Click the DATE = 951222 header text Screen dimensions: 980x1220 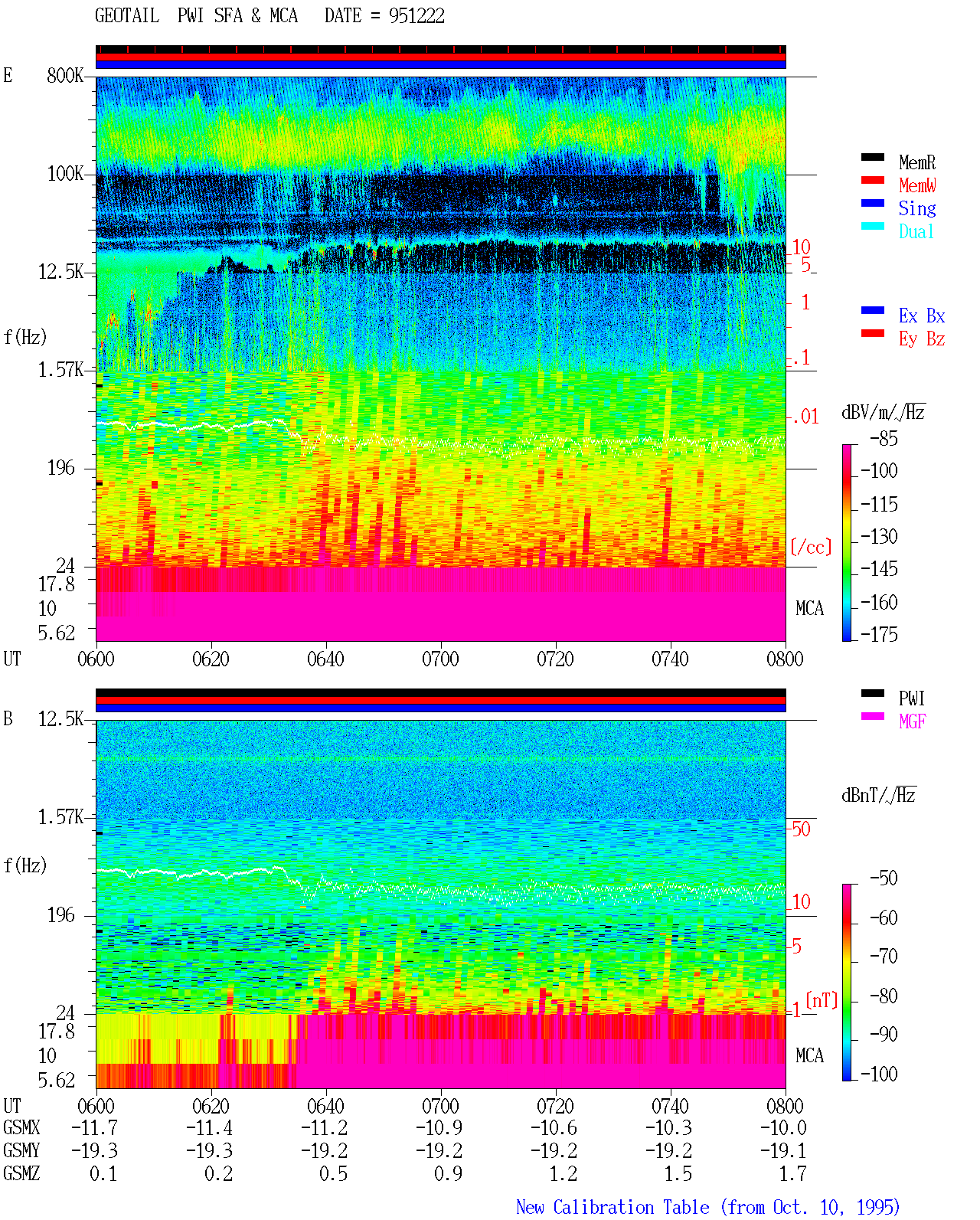(384, 16)
